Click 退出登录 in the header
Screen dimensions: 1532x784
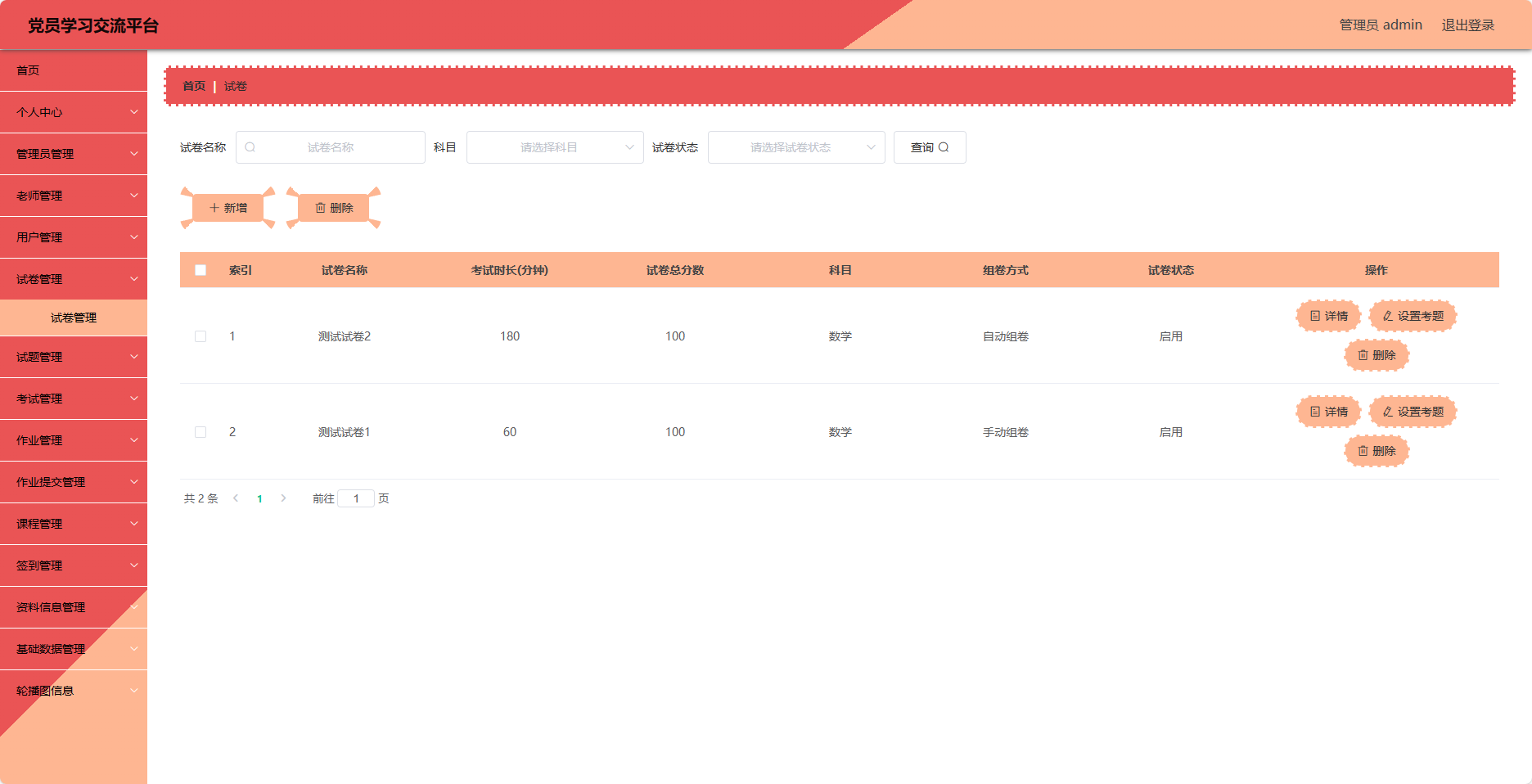click(x=1468, y=25)
